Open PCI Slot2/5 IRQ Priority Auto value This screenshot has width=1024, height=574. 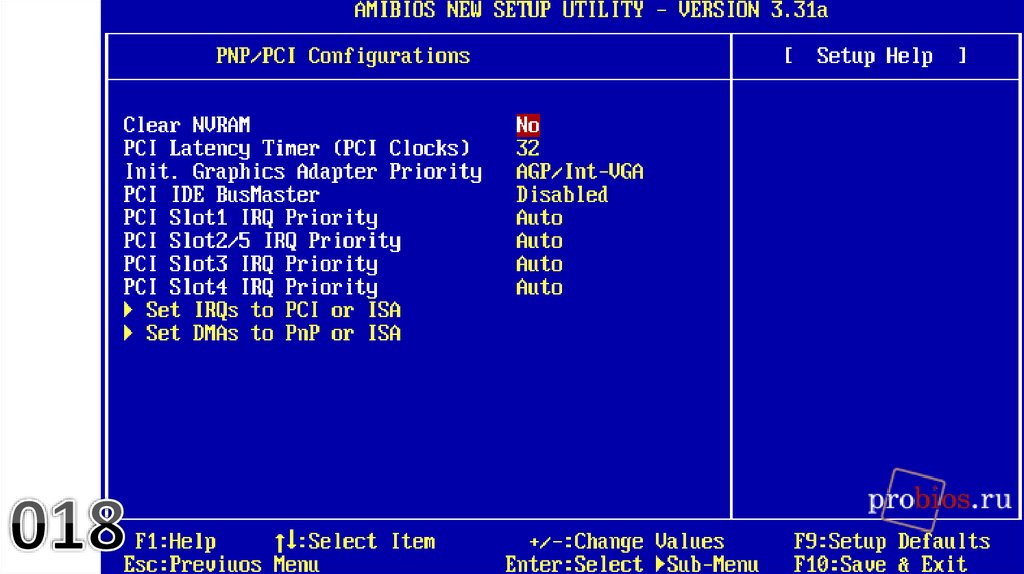[x=539, y=240]
